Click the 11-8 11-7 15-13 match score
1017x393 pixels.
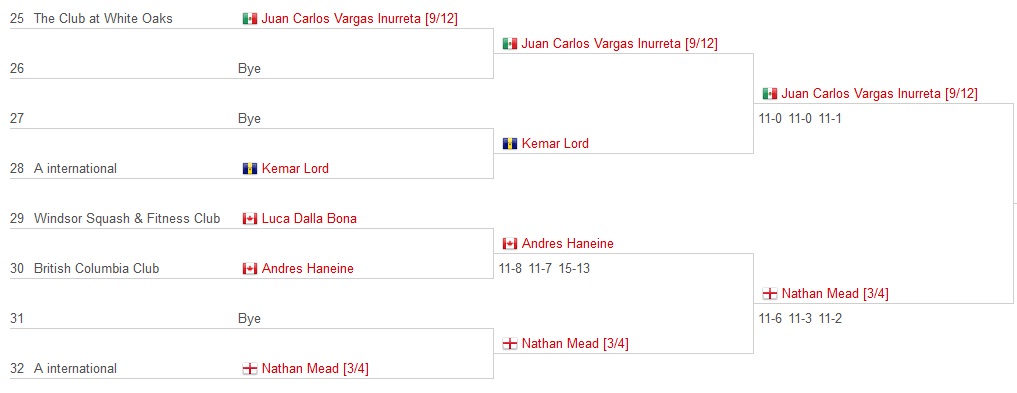(x=545, y=268)
